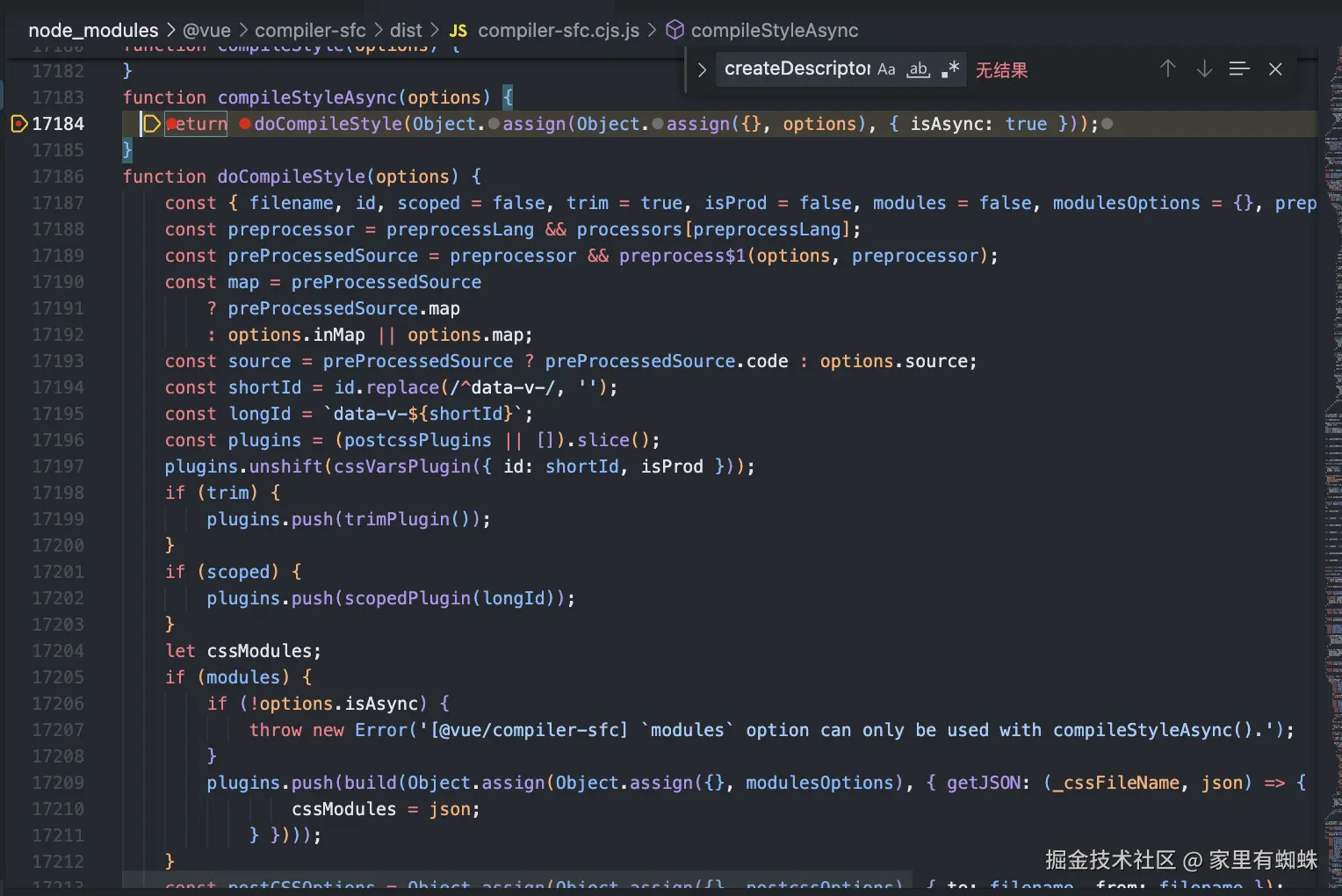This screenshot has width=1342, height=896.
Task: Click line number 17198
Action: click(58, 493)
